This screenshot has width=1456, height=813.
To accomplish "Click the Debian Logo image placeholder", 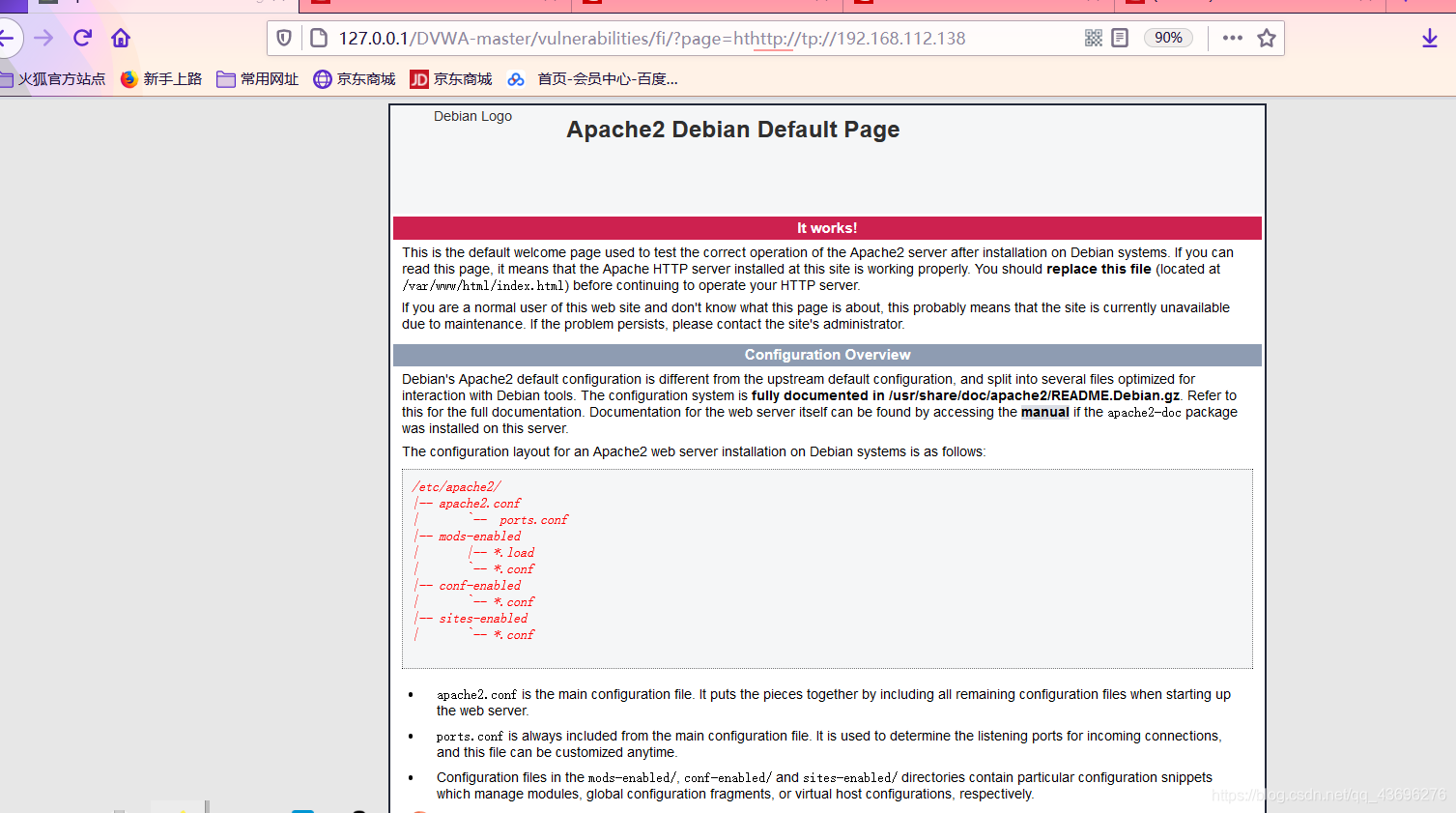I will (472, 116).
